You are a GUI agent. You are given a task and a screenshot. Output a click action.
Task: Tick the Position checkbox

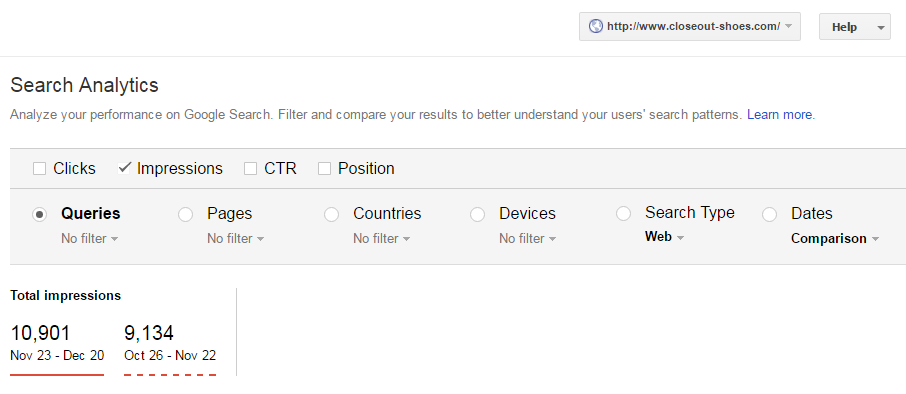pyautogui.click(x=325, y=169)
